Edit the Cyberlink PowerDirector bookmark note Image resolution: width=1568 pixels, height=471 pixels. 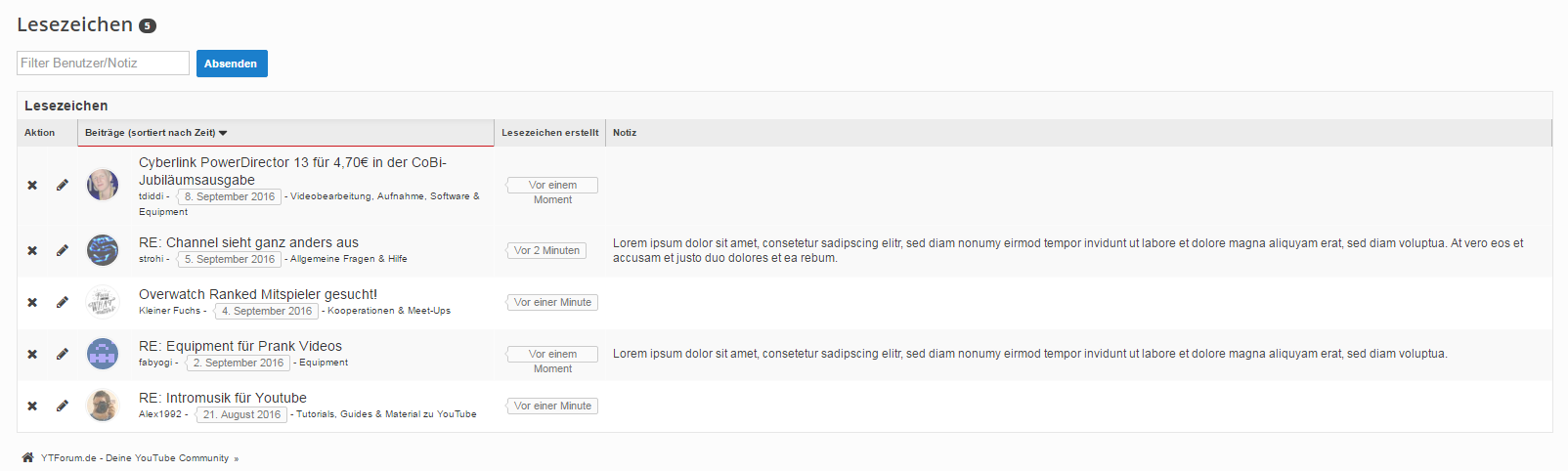[63, 185]
